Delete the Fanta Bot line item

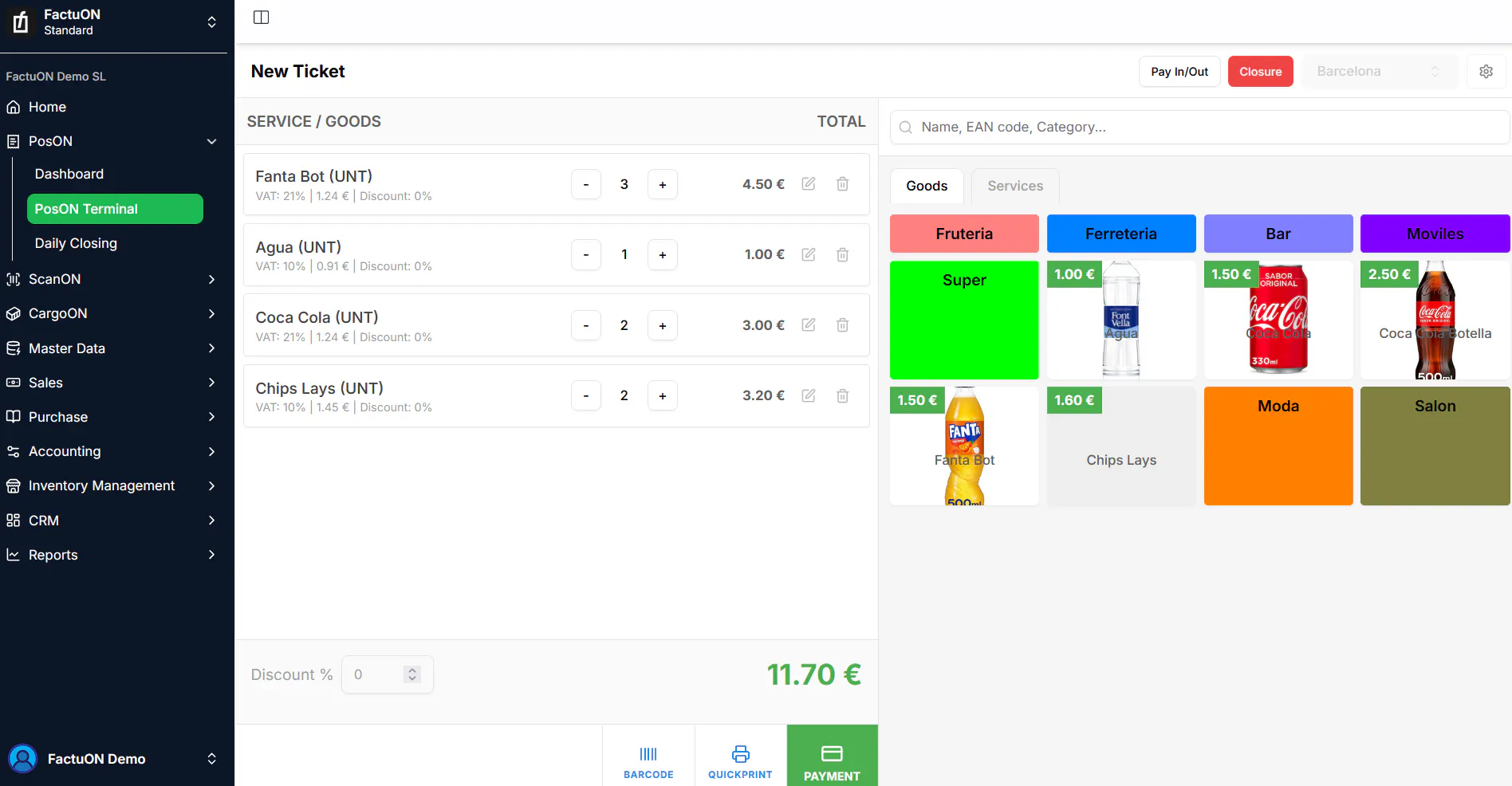(842, 184)
